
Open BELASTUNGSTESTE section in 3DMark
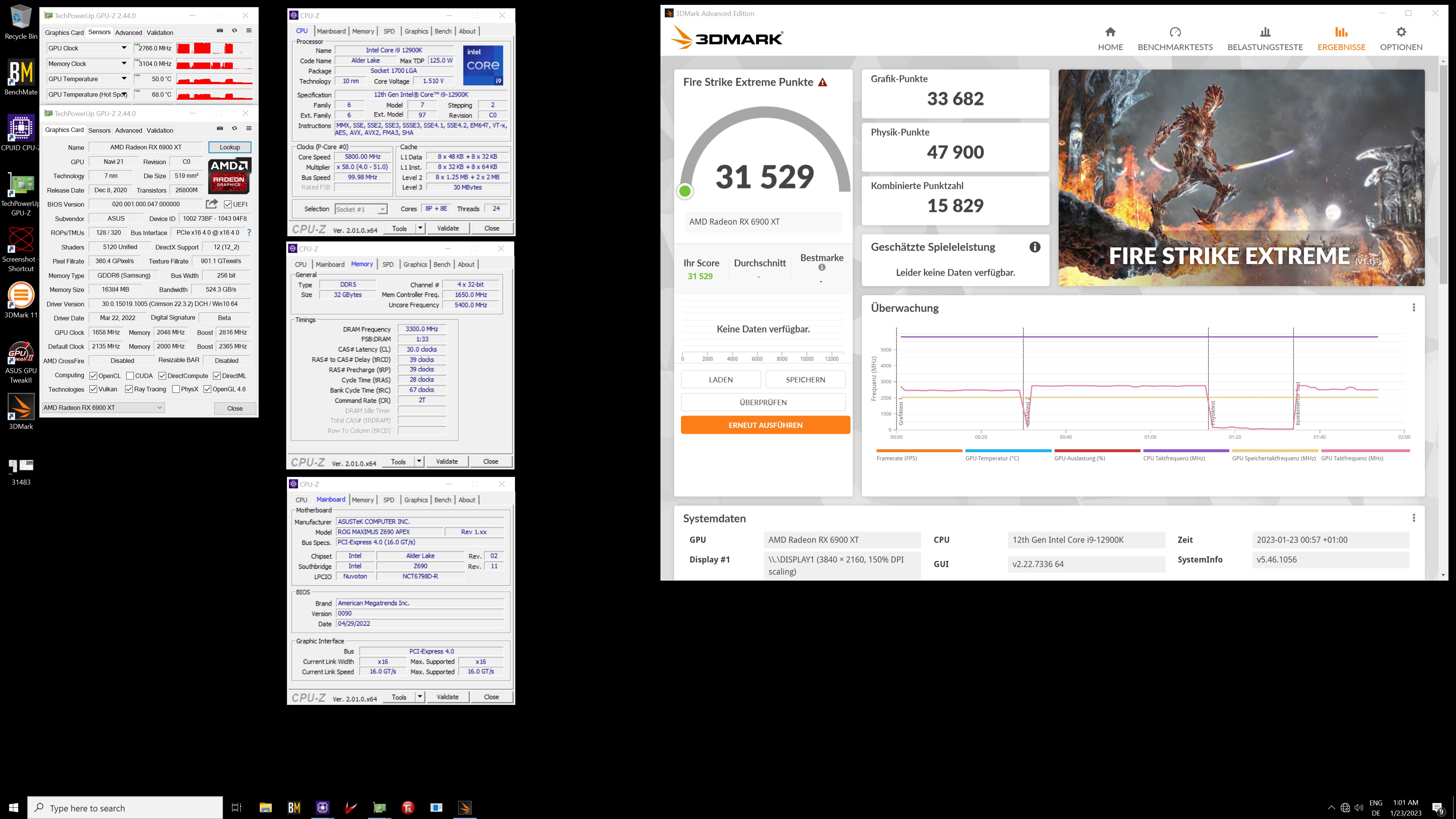tap(1265, 38)
